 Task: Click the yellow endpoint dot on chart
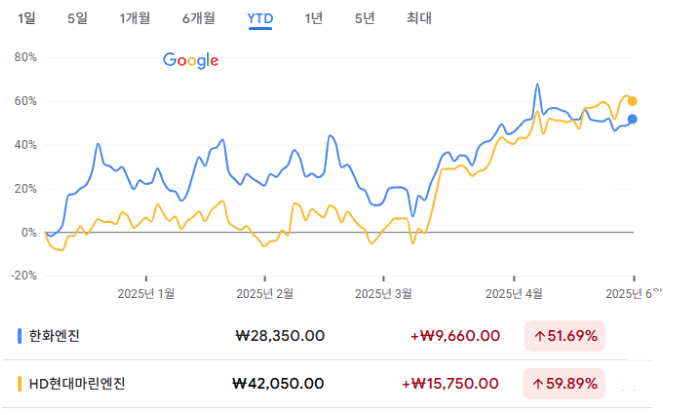point(632,101)
